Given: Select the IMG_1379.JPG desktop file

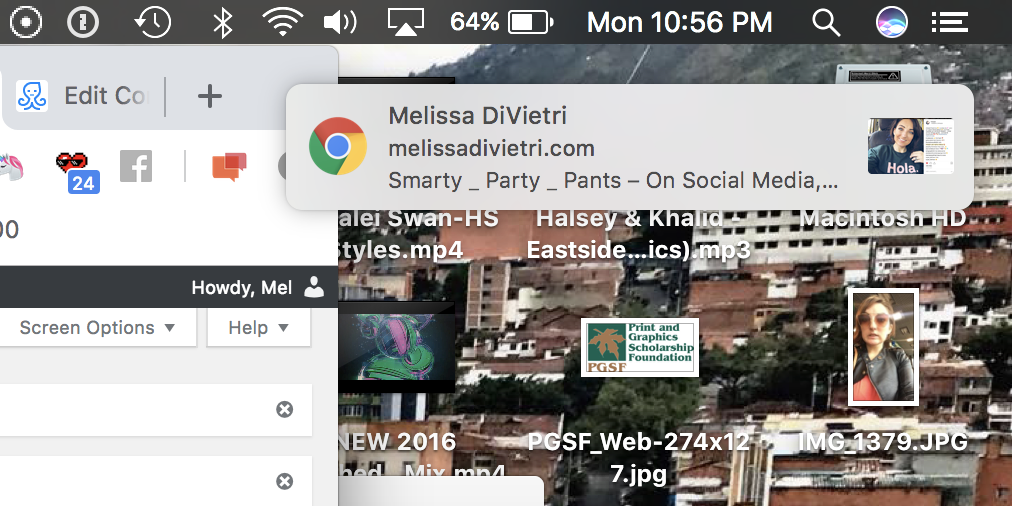Looking at the screenshot, I should pos(883,348).
